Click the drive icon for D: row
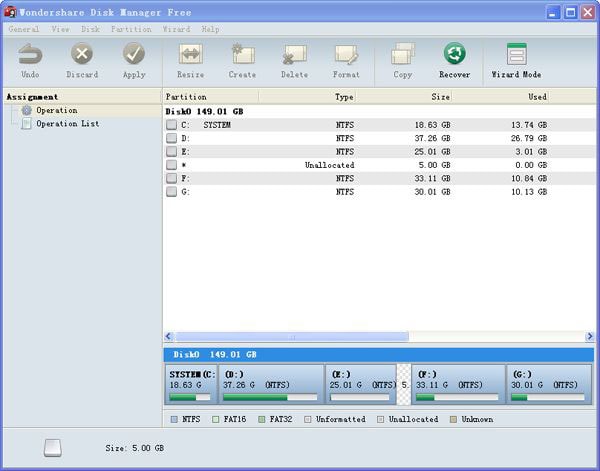Image resolution: width=600 pixels, height=471 pixels. 171,138
